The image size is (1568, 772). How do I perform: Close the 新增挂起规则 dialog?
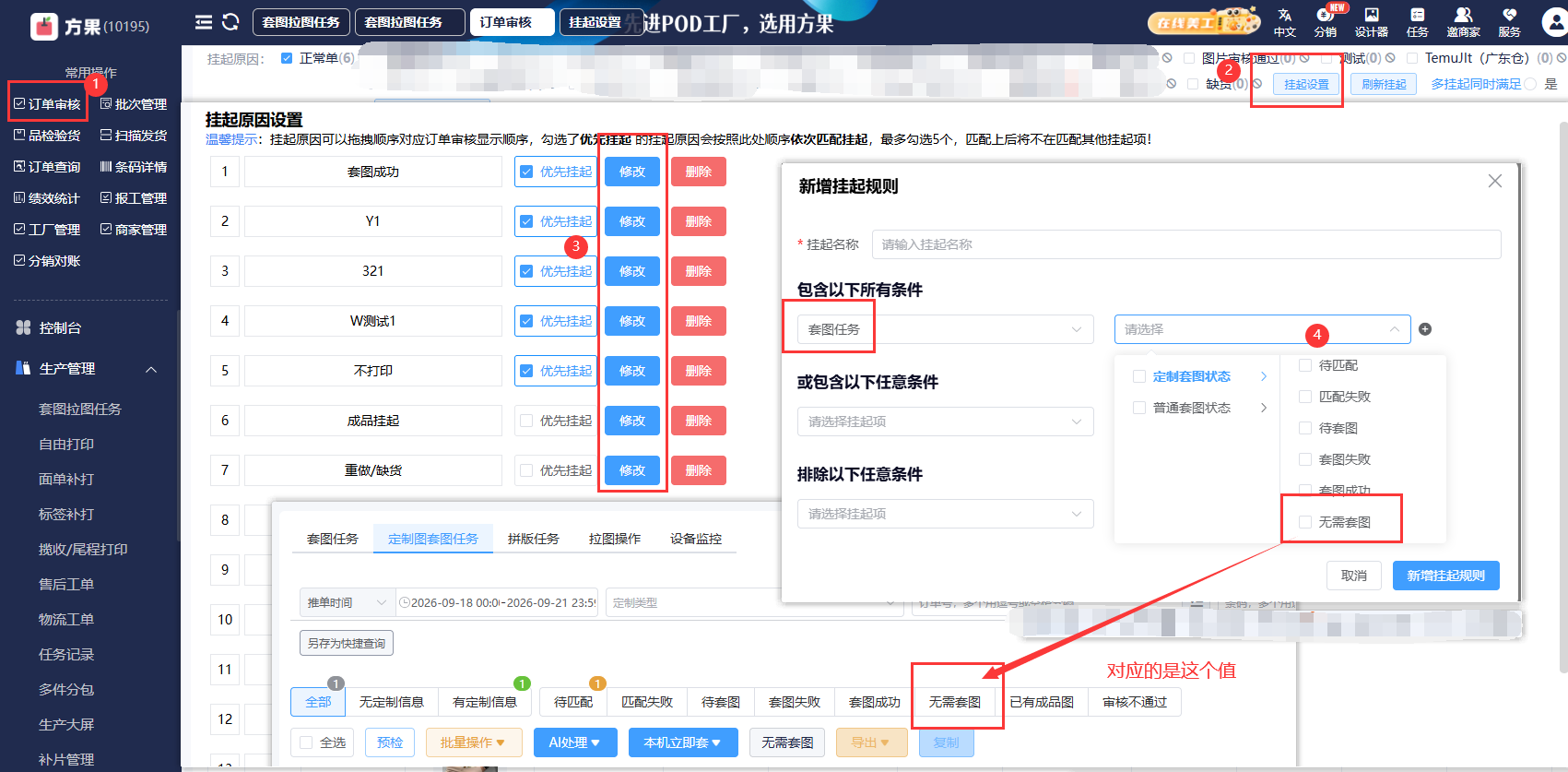[1495, 182]
